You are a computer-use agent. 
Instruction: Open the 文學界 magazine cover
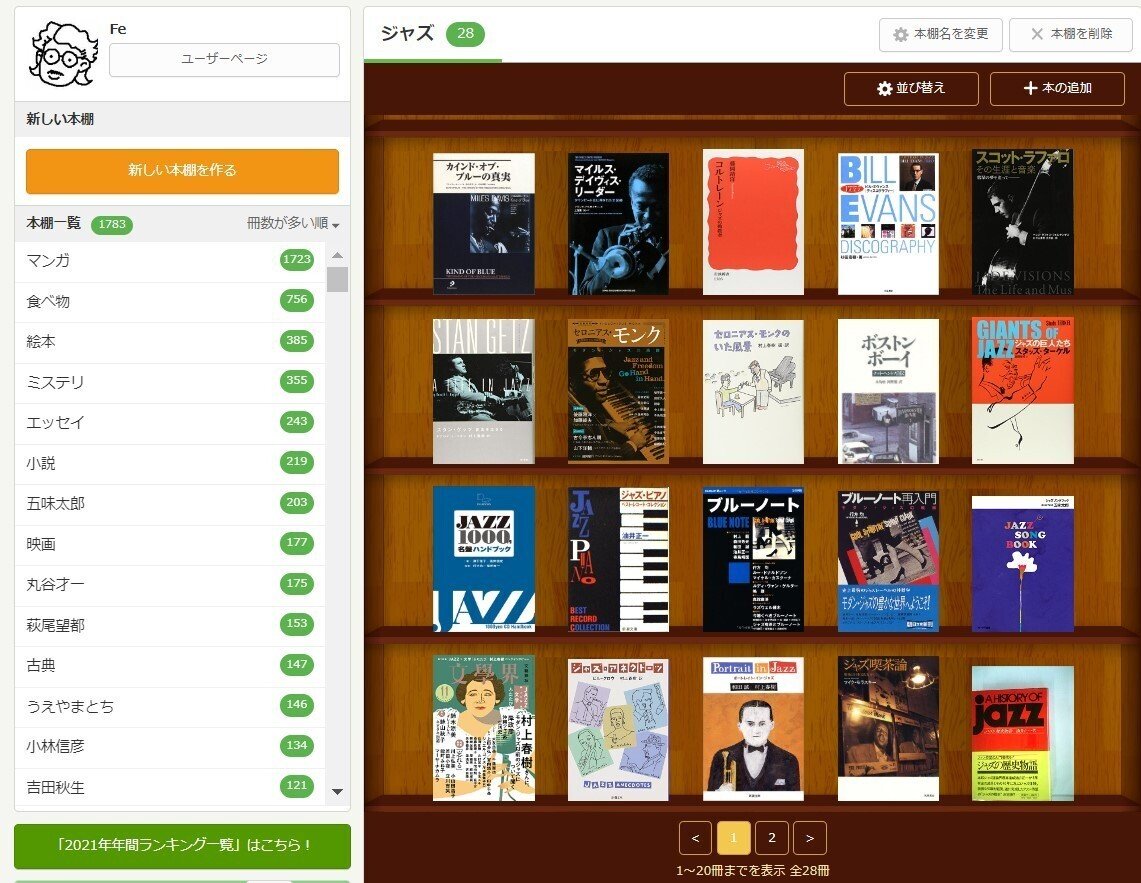[483, 728]
